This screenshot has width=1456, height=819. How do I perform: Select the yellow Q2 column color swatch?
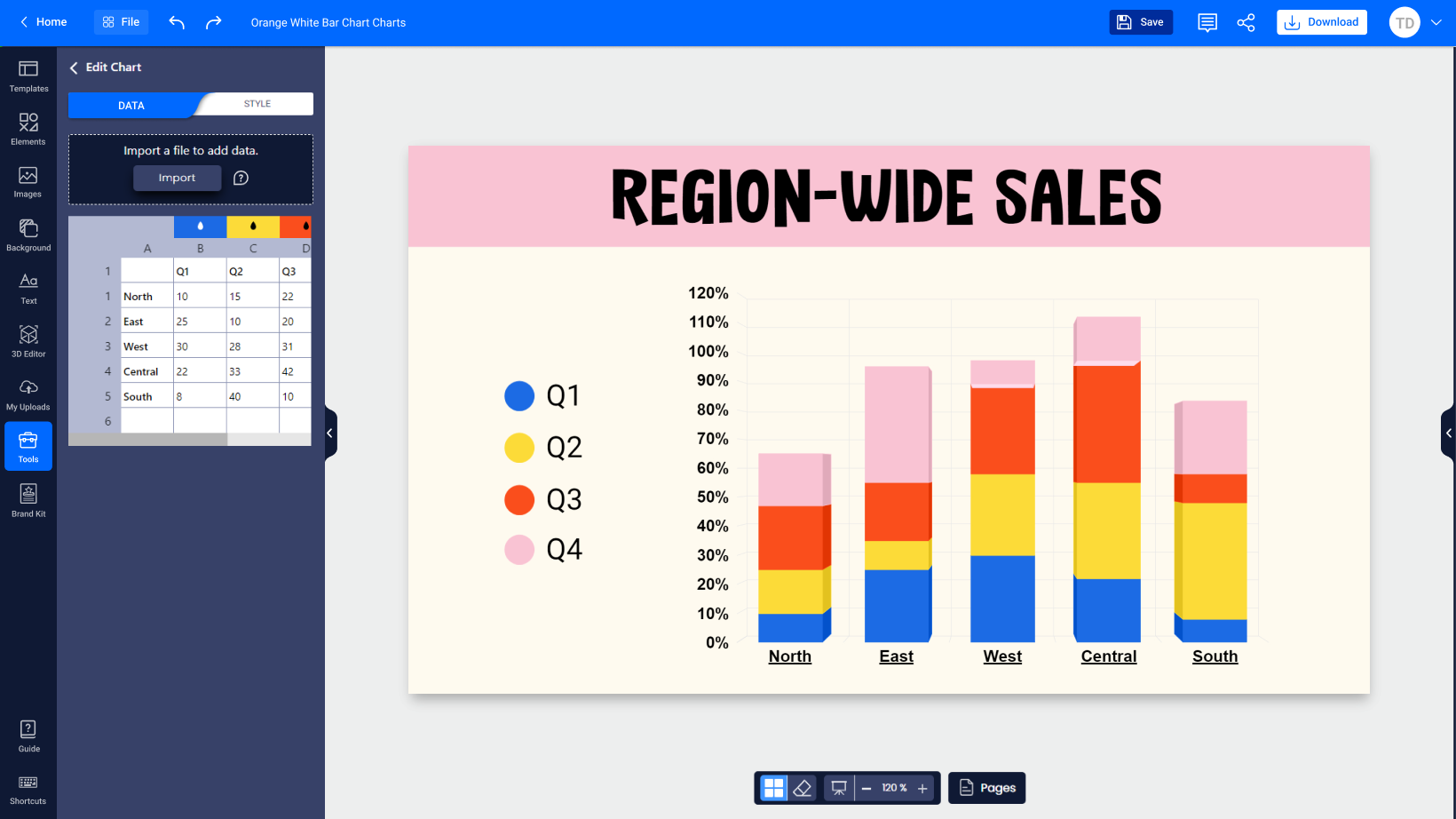[x=253, y=227]
